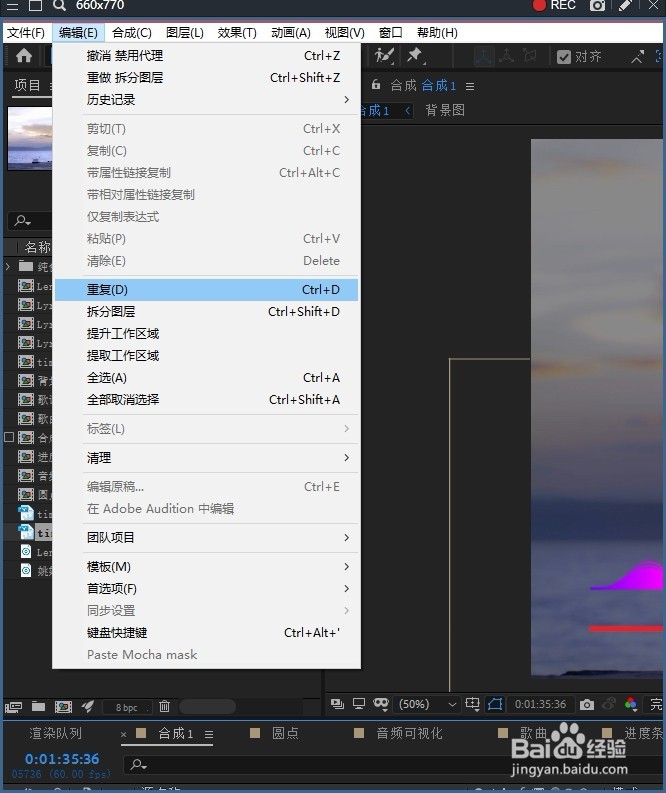Click the project preview thumbnail
This screenshot has height=793, width=666.
[x=30, y=138]
